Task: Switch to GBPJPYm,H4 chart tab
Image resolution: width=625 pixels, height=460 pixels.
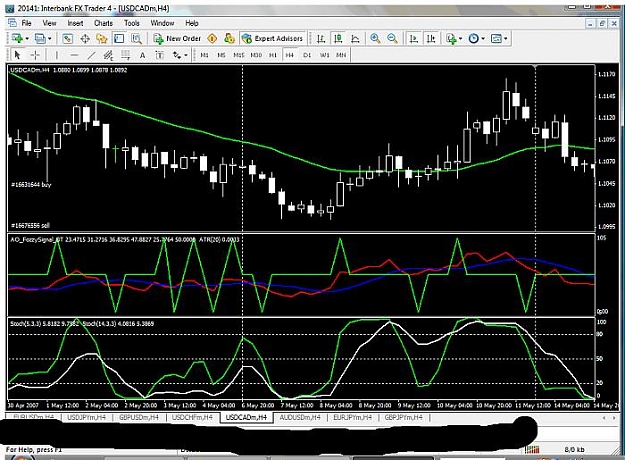Action: coord(403,417)
